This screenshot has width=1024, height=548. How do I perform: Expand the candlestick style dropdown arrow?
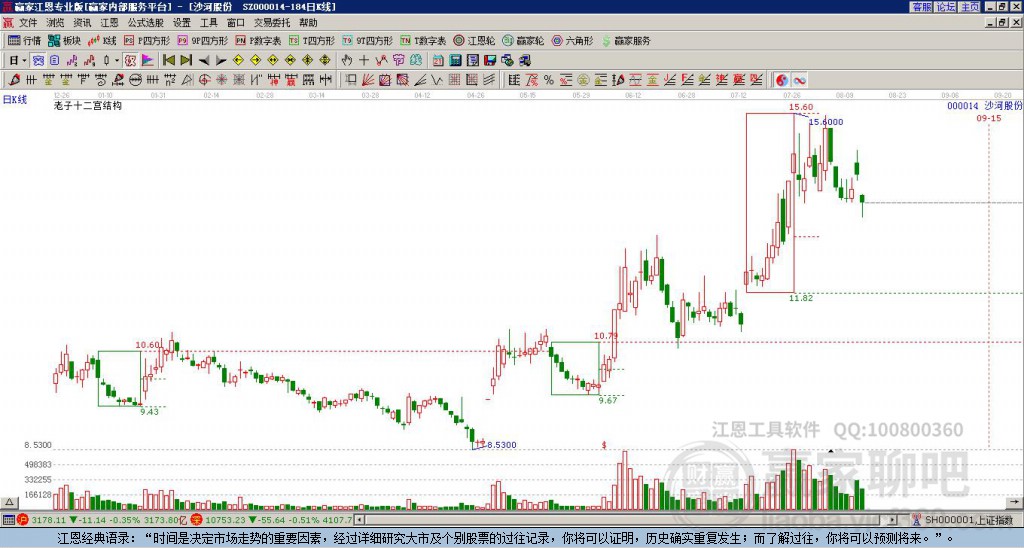(117, 61)
